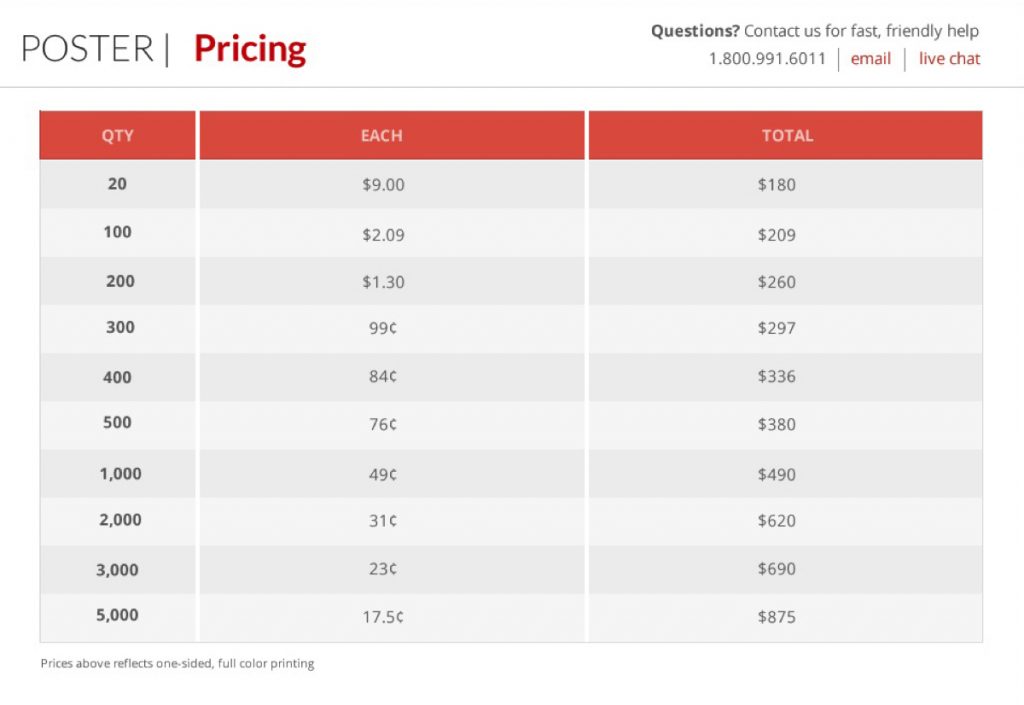Screen dimensions: 1024x705
Task: Click the TOTAL column header
Action: pos(786,135)
